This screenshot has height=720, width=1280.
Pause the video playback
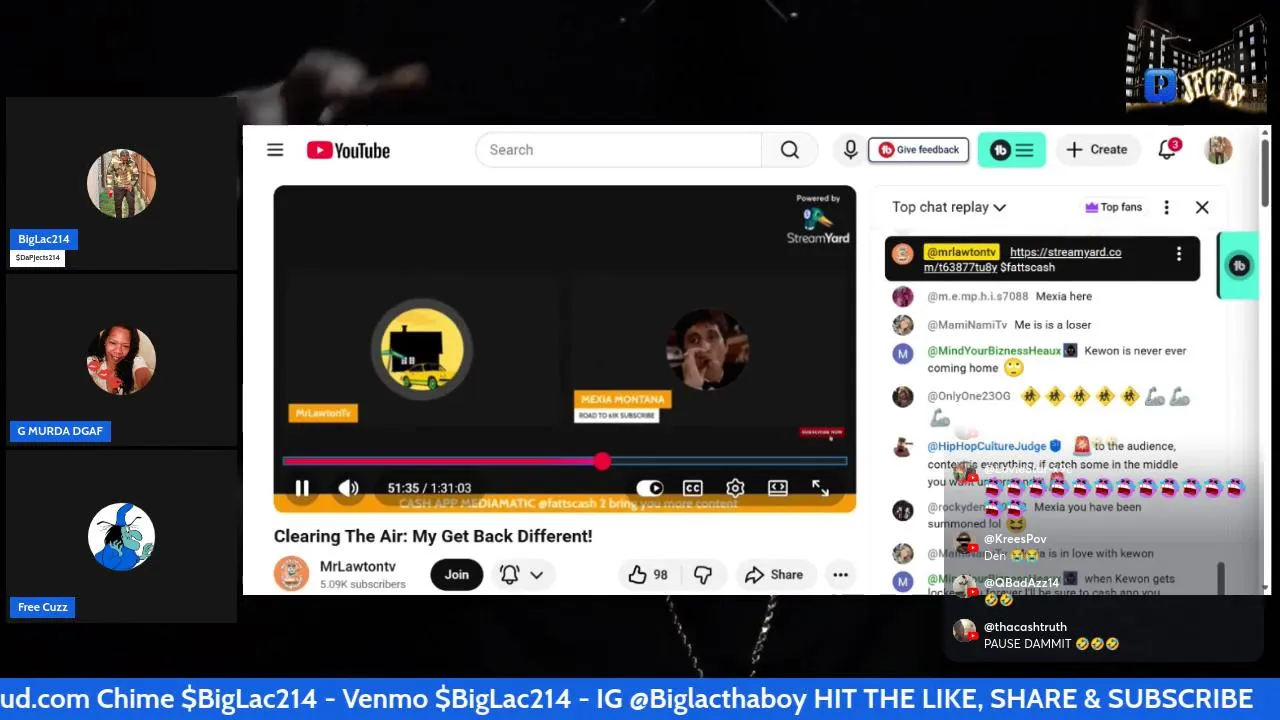pos(302,488)
